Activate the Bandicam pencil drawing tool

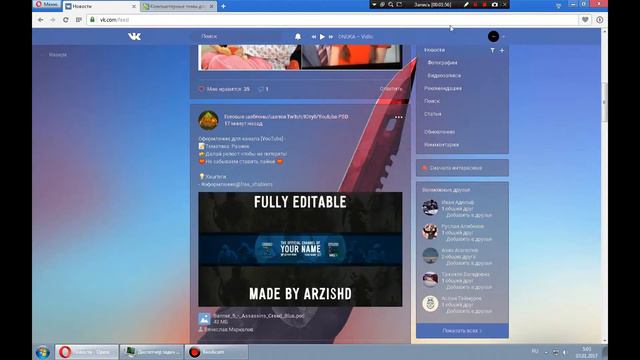pos(466,4)
